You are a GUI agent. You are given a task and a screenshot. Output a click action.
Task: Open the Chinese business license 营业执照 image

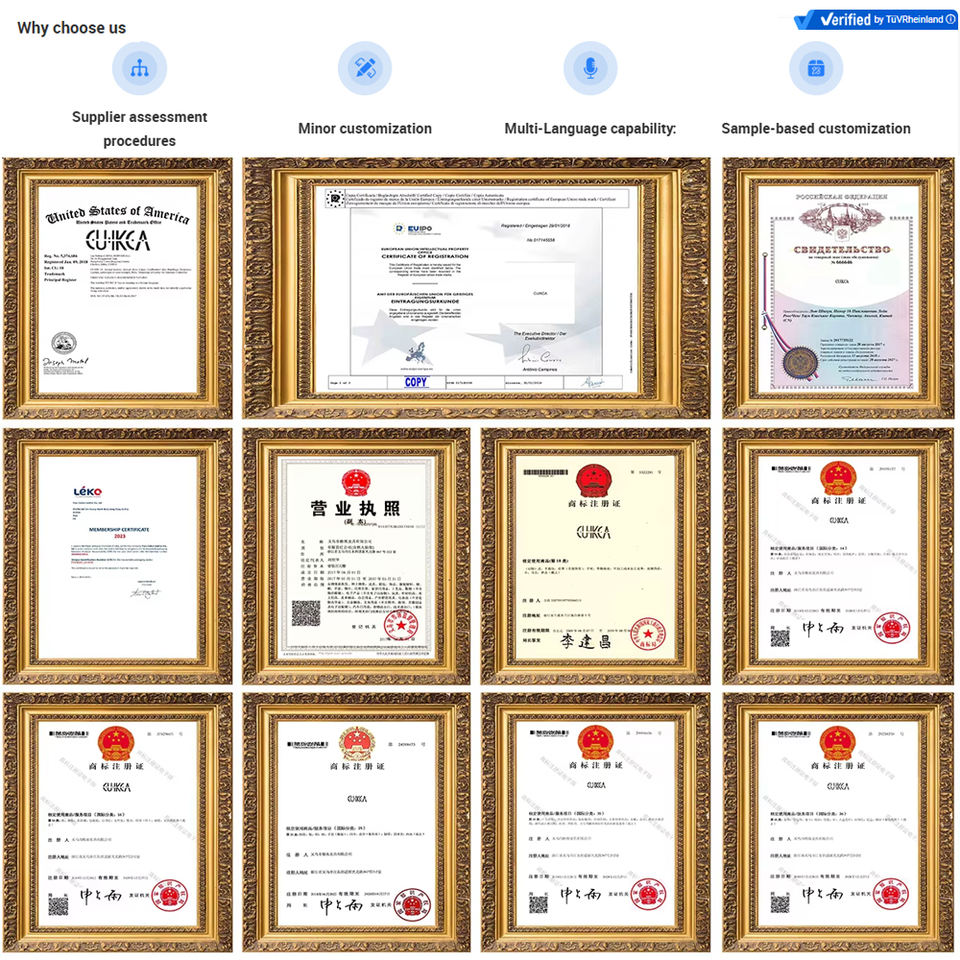(356, 556)
